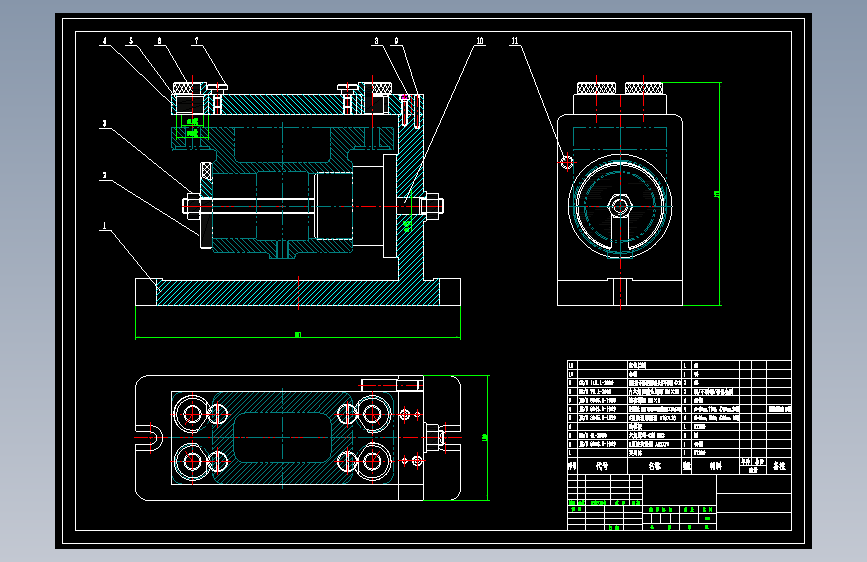Select the 备注 header in the parts list
Viewport: 867px width, 562px height.
[779, 466]
